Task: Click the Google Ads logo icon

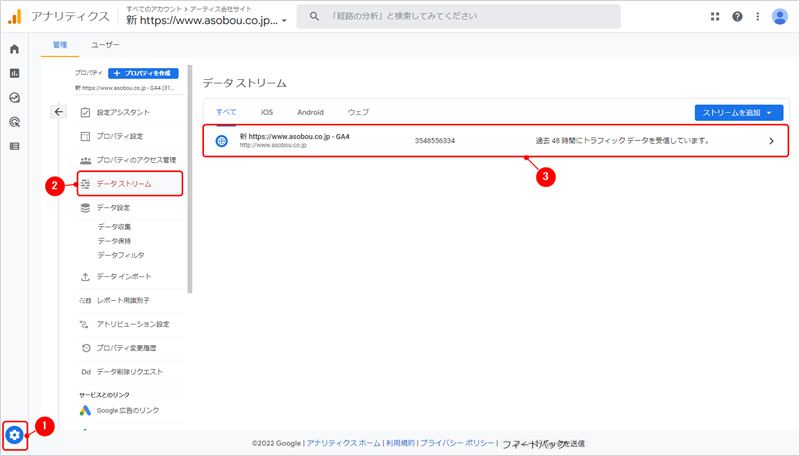Action: [x=85, y=410]
